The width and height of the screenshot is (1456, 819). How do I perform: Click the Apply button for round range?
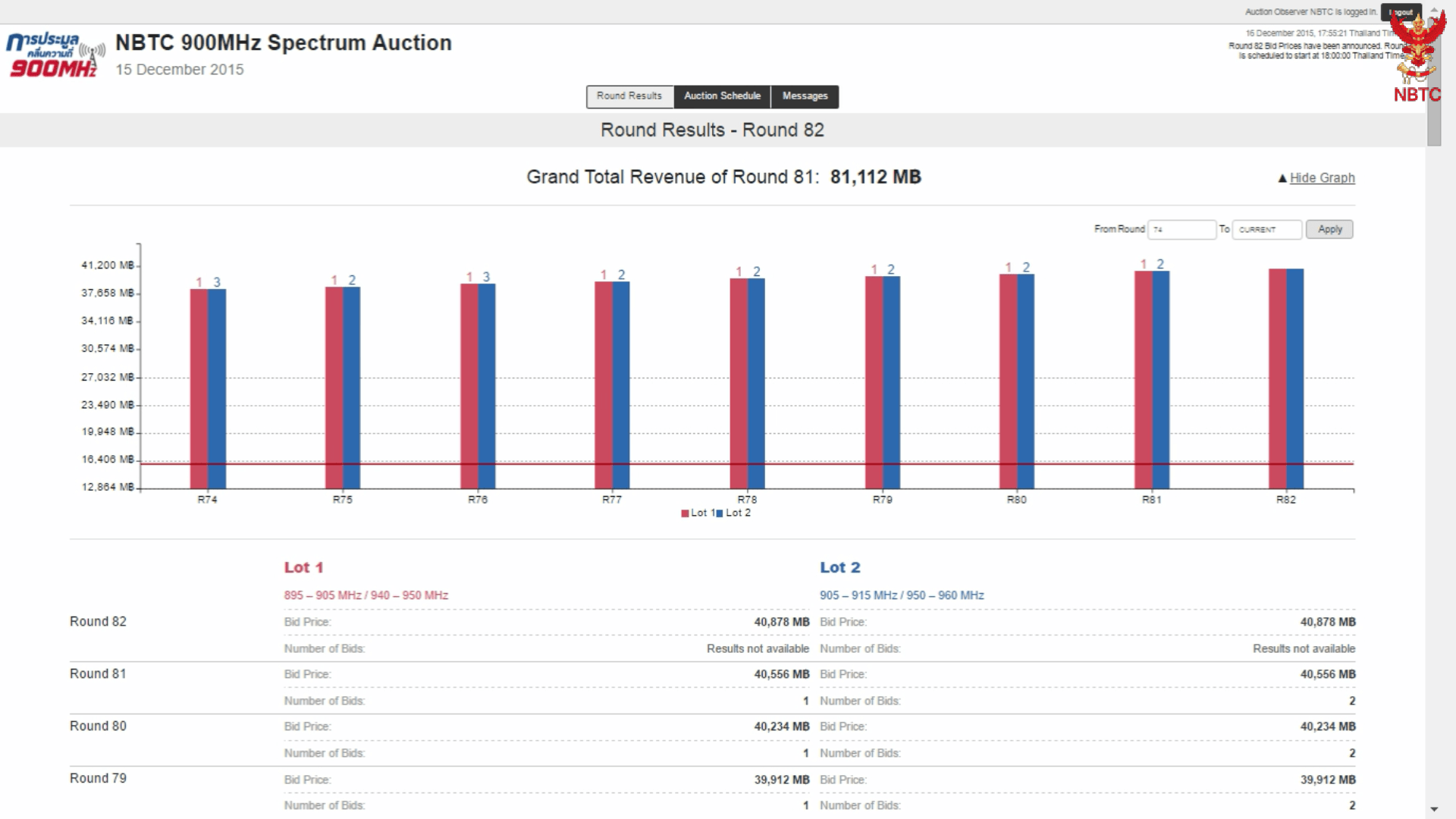point(1329,229)
